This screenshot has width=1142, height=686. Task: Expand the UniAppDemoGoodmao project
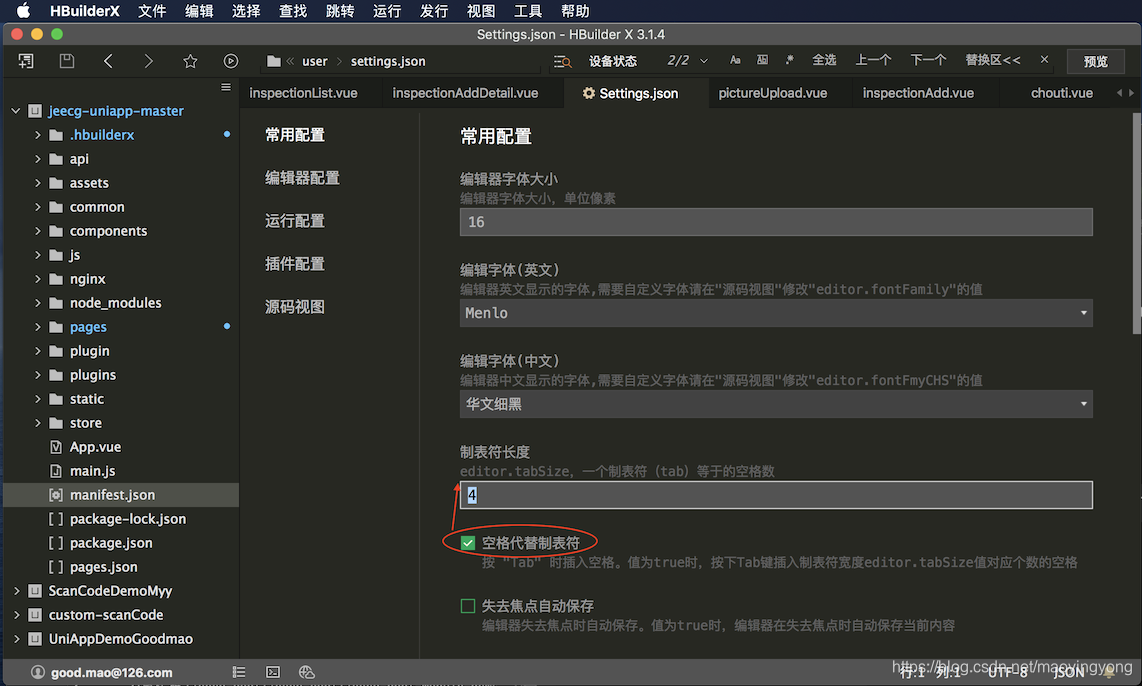16,639
